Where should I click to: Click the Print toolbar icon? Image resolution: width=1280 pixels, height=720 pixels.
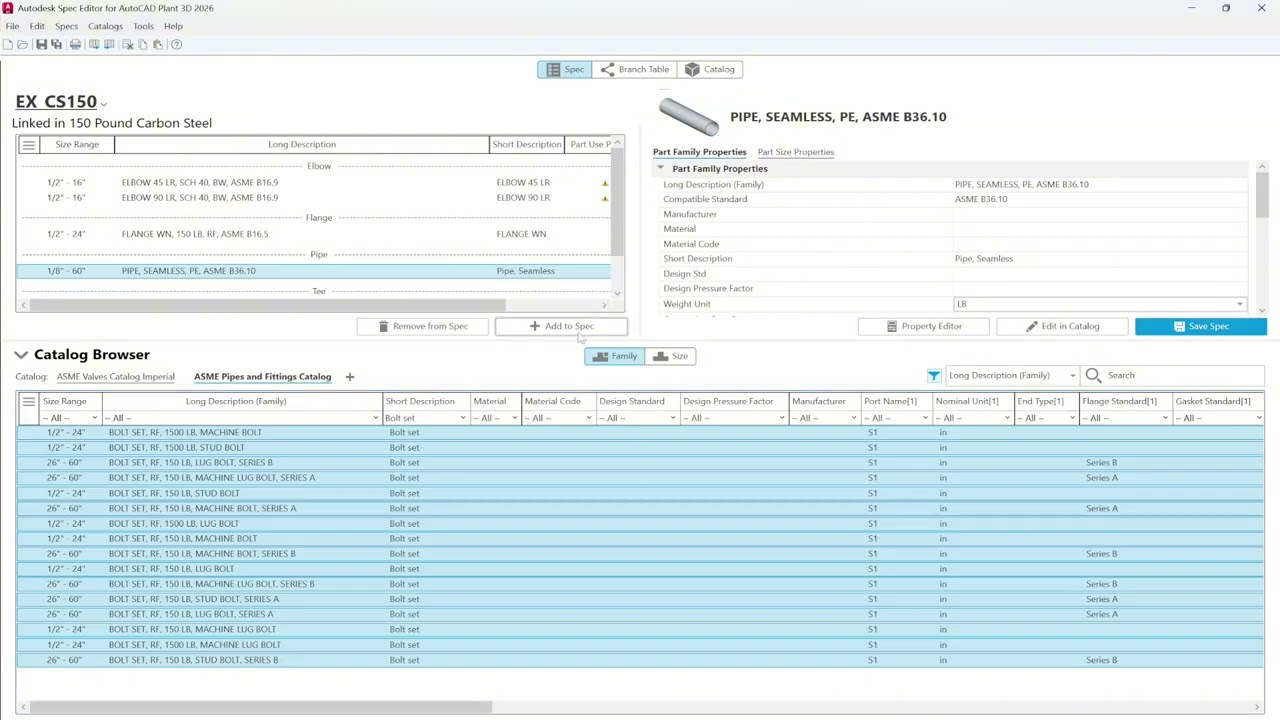(x=75, y=44)
